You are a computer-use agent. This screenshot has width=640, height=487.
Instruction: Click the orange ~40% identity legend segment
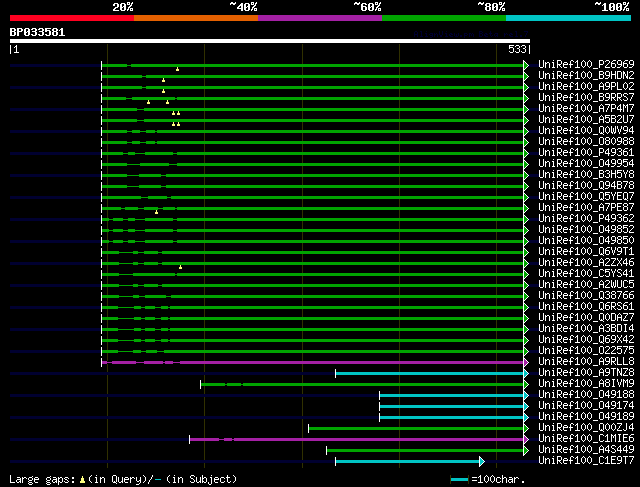click(x=196, y=18)
